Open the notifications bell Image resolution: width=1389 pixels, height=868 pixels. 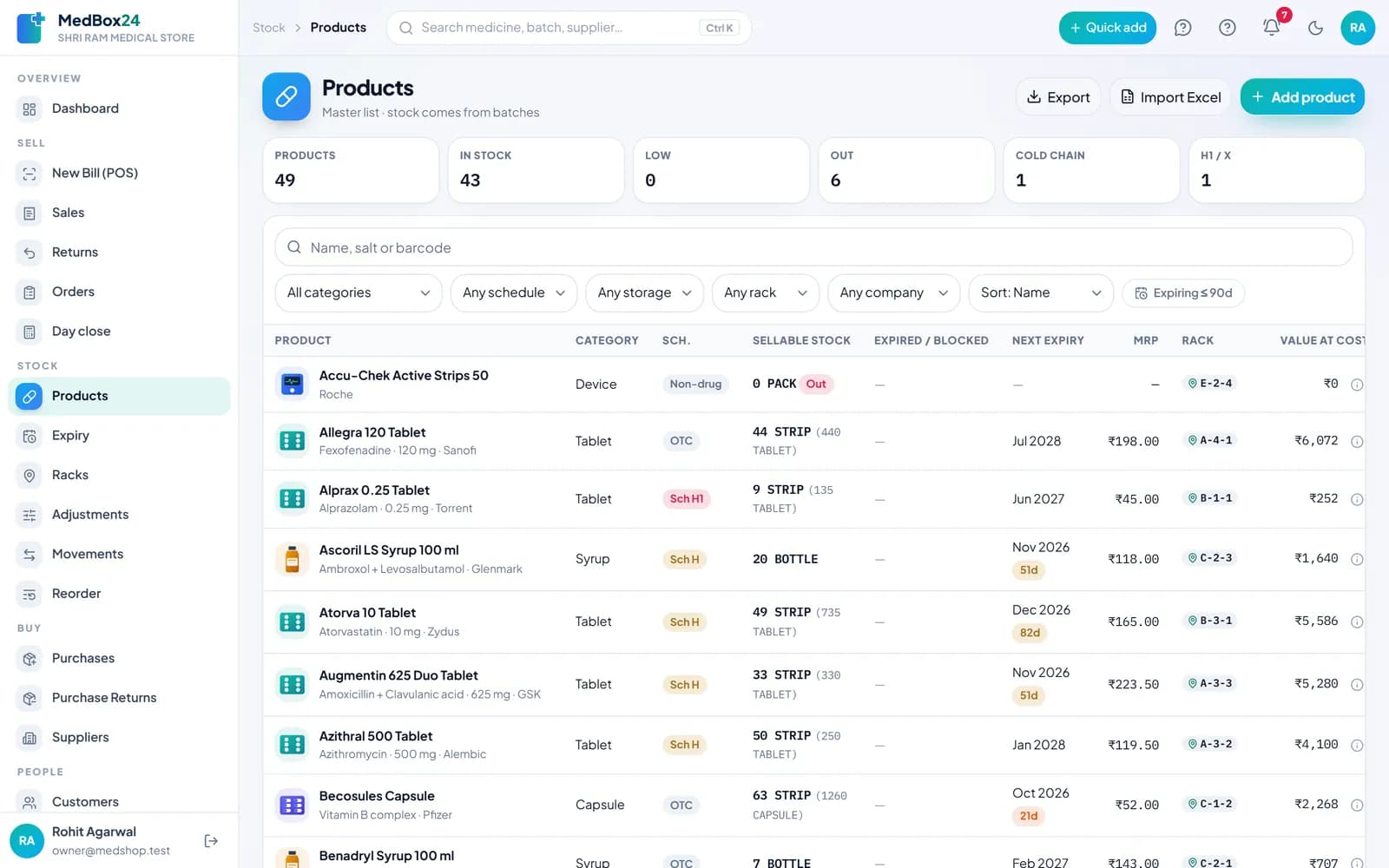coord(1271,28)
